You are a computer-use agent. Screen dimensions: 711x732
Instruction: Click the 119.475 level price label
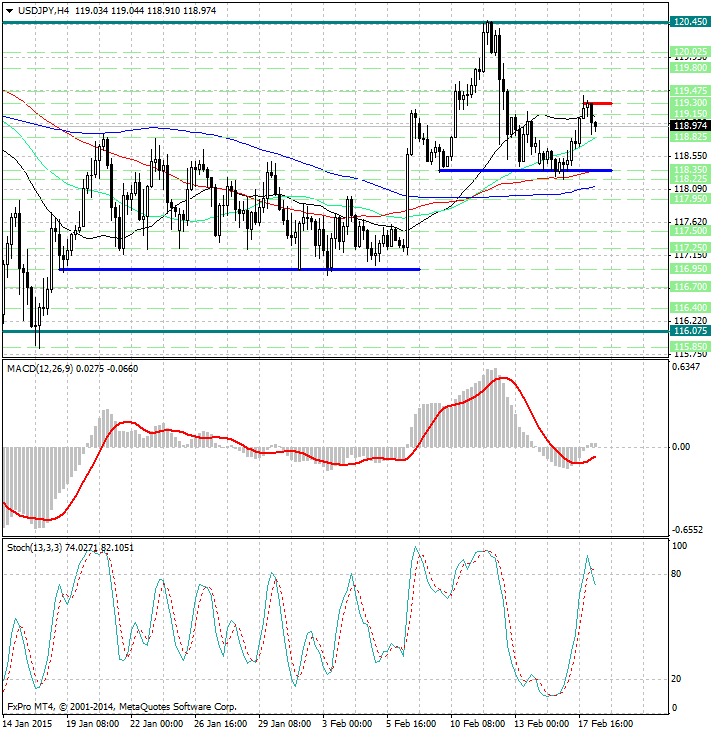[690, 91]
